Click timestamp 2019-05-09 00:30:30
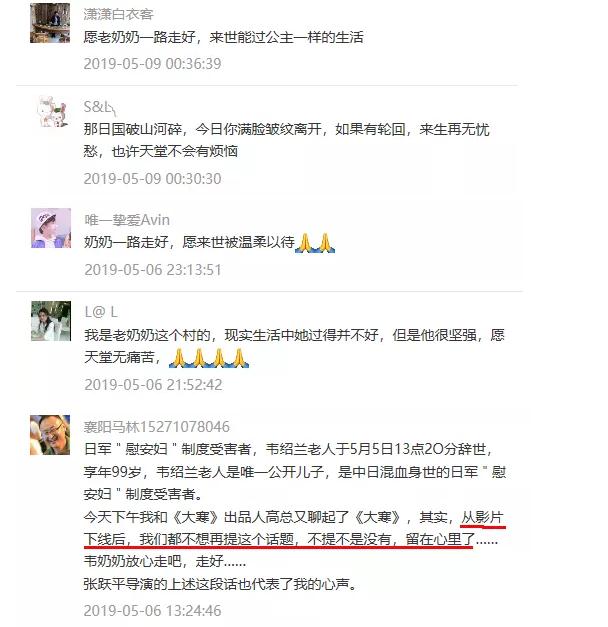The height and width of the screenshot is (627, 608). pyautogui.click(x=152, y=179)
